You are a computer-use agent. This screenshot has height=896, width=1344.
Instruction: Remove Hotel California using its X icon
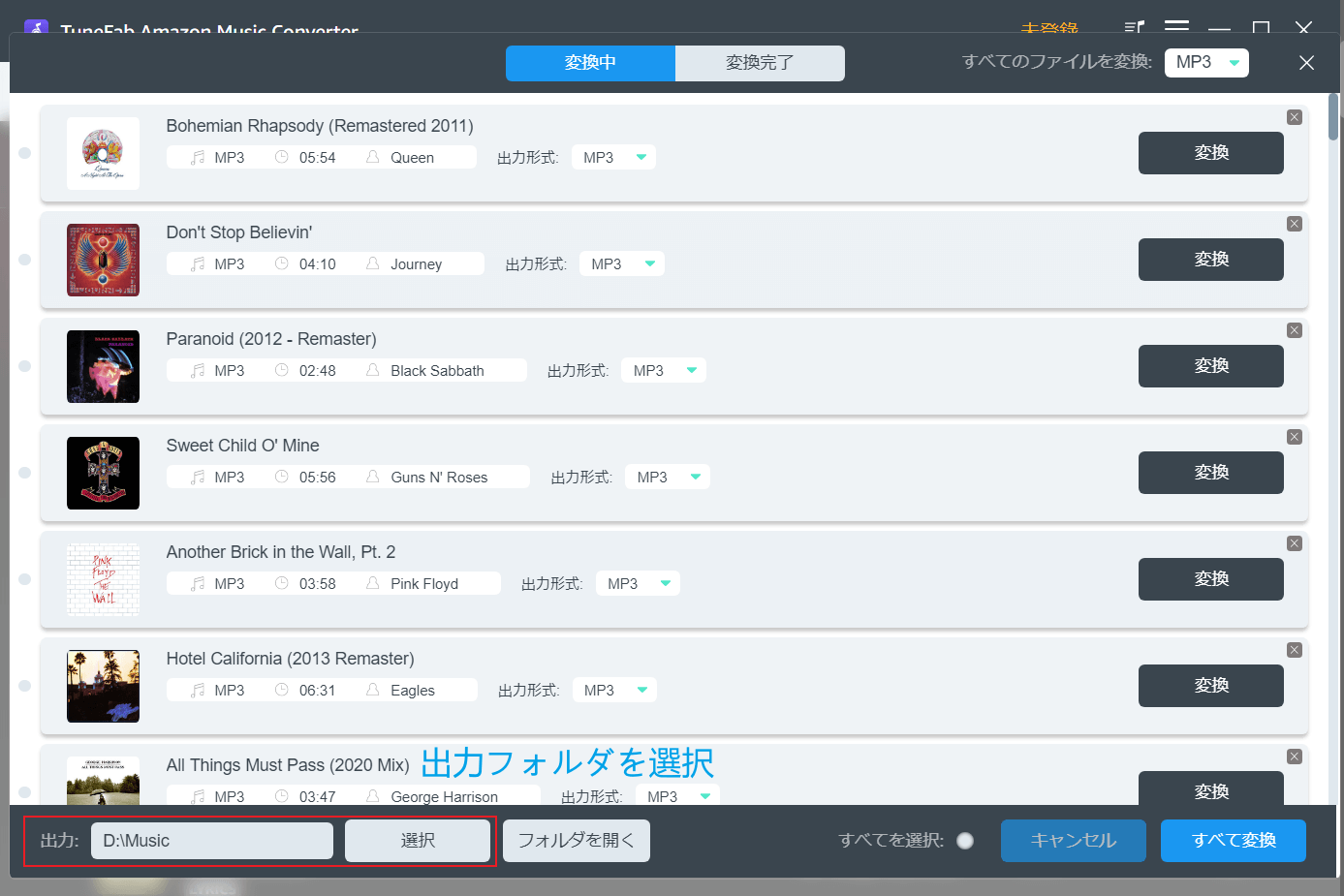[1294, 650]
